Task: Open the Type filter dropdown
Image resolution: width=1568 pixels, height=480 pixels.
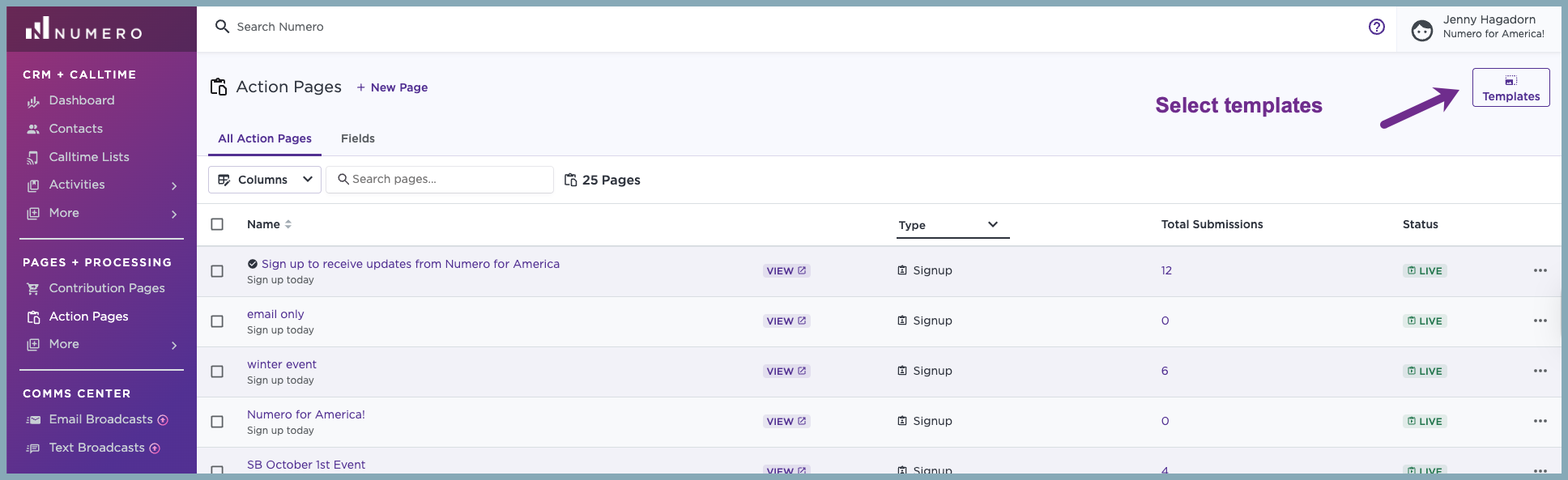Action: click(952, 225)
